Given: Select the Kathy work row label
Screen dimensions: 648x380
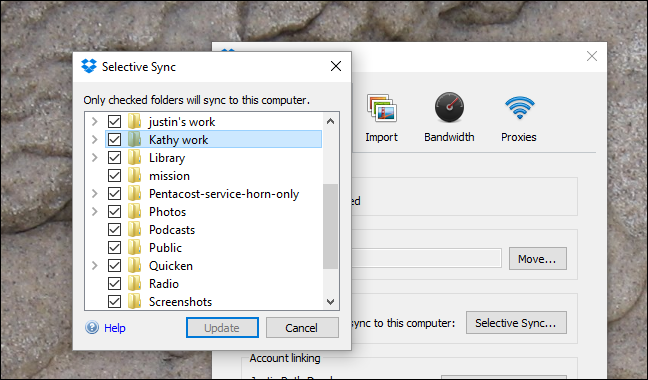Looking at the screenshot, I should point(178,140).
